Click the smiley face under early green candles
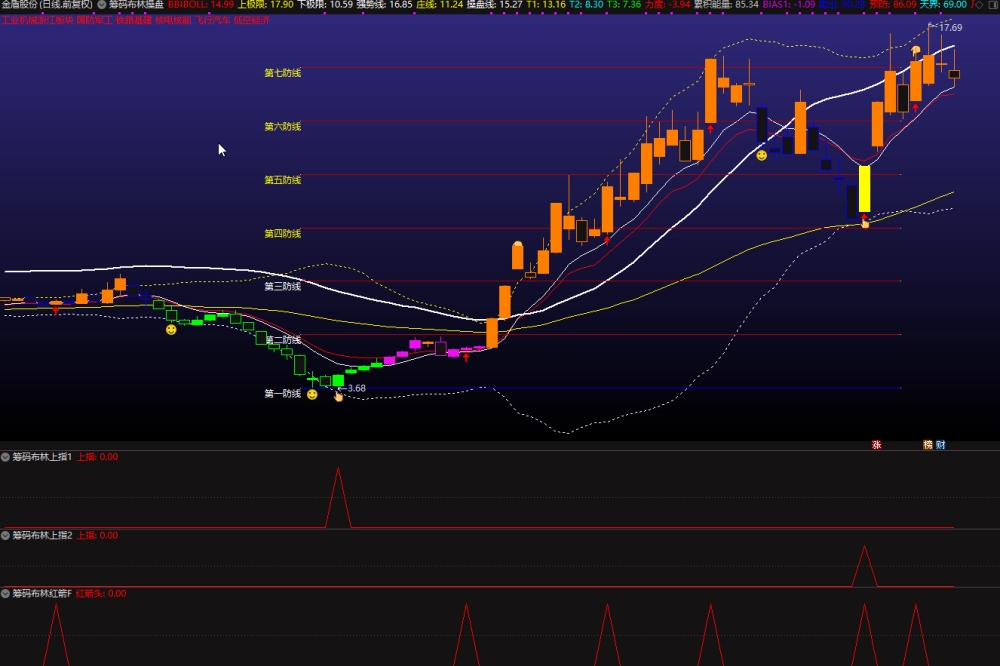 click(x=171, y=329)
